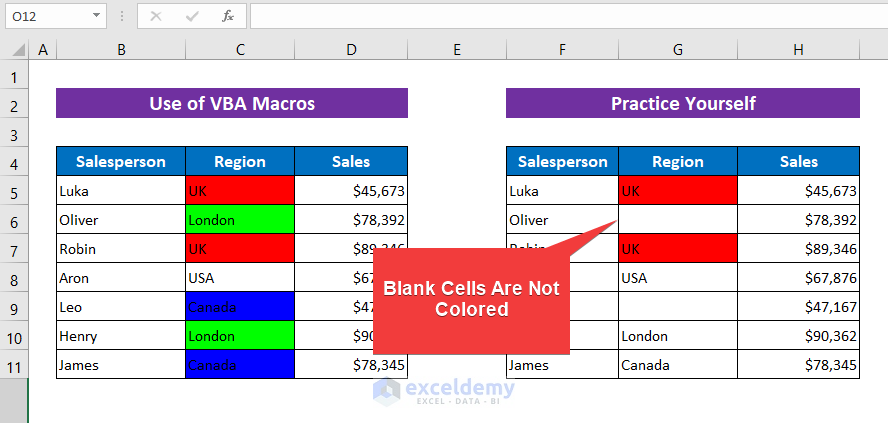Screen dimensions: 888x423
Task: Click the formula bar options dots
Action: 121,16
